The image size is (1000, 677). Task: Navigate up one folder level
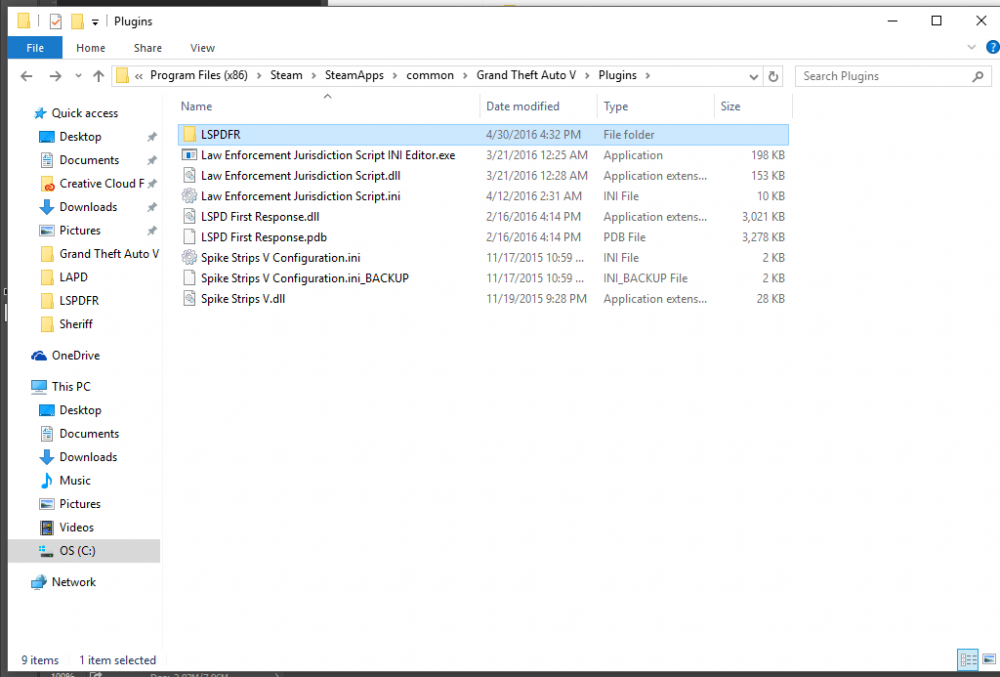(98, 76)
